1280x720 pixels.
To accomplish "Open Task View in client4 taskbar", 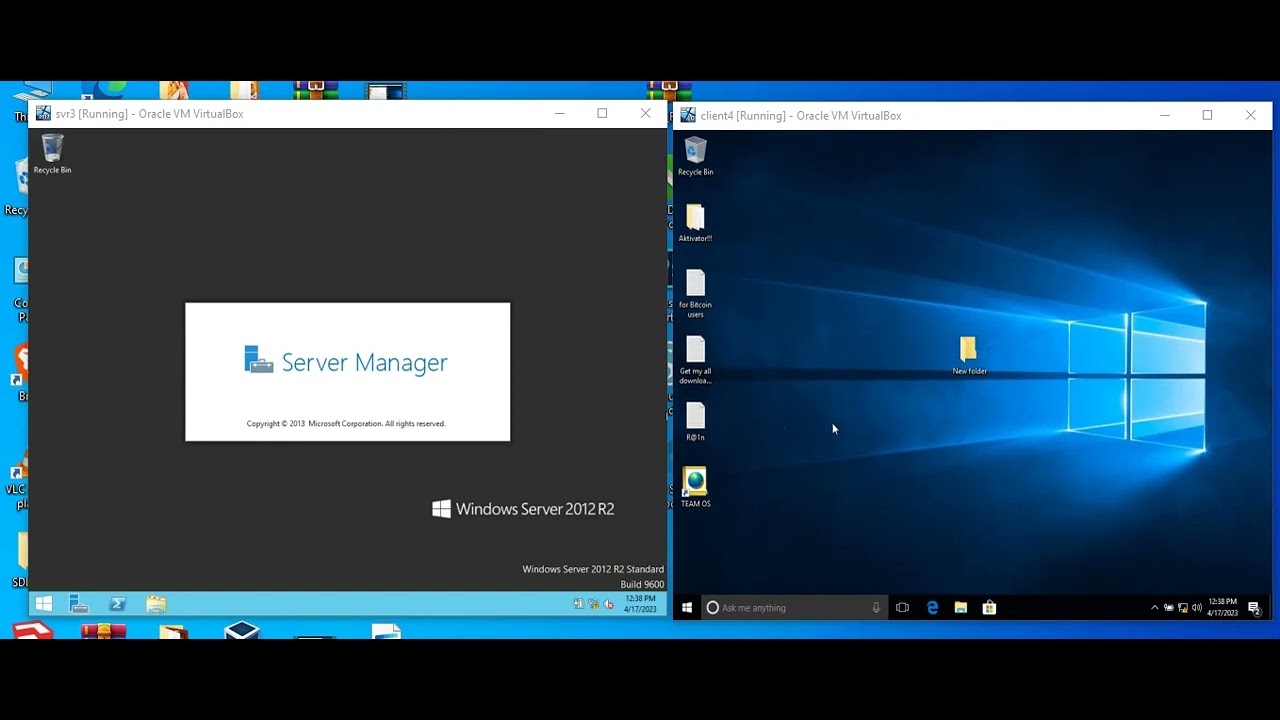I will (902, 607).
